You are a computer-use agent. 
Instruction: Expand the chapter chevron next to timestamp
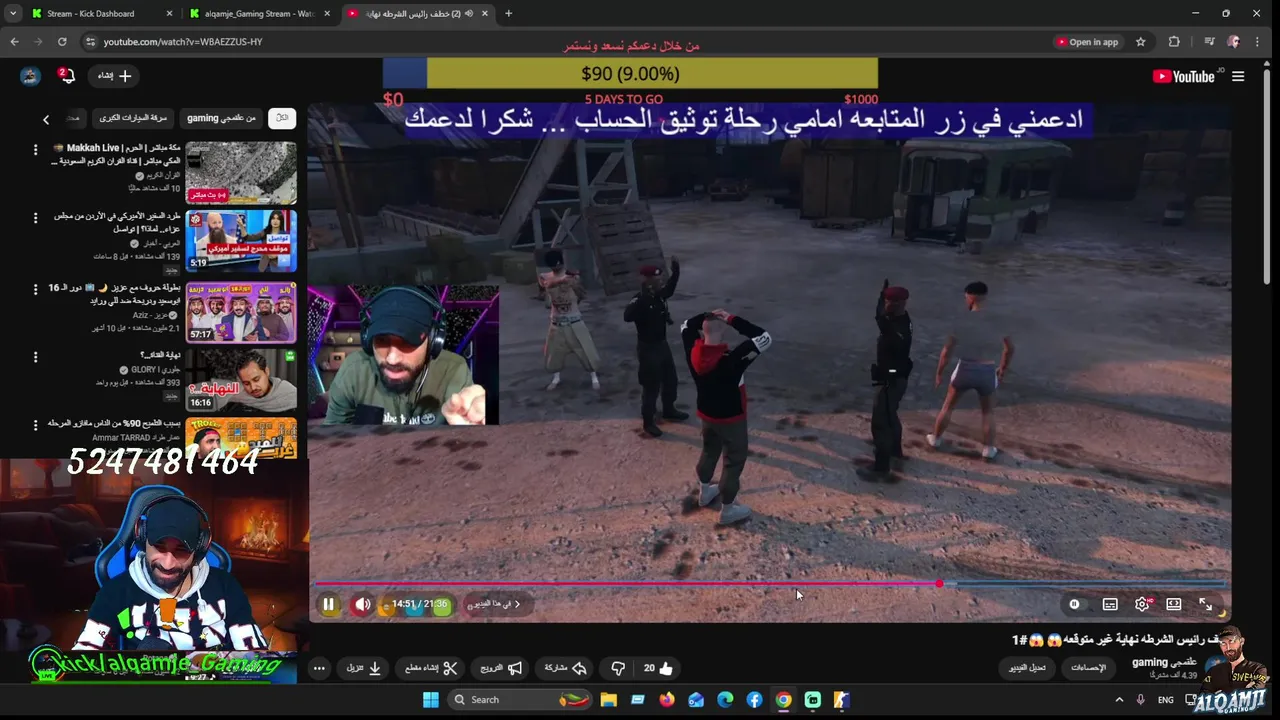pos(517,604)
